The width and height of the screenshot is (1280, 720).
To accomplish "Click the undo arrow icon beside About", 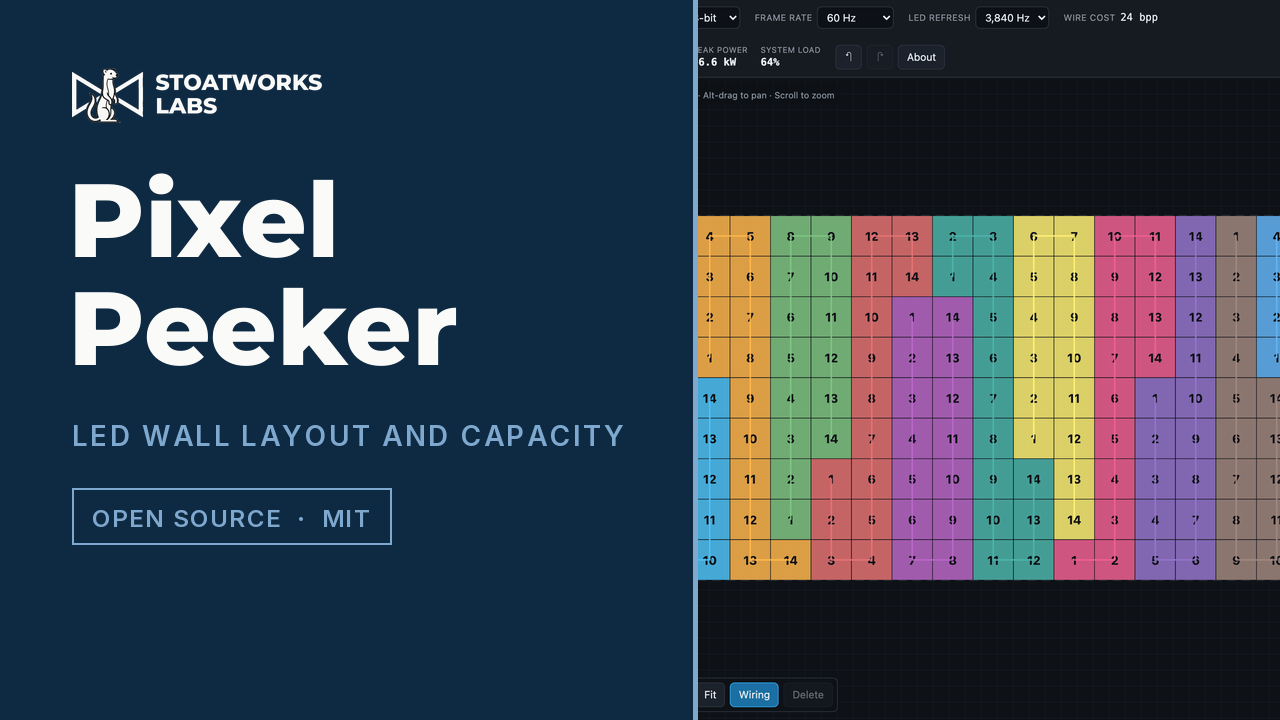I will pos(848,57).
